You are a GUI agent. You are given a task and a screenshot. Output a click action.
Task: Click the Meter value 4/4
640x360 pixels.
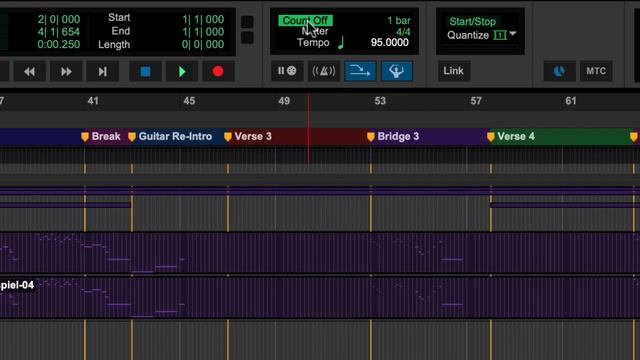click(x=403, y=32)
